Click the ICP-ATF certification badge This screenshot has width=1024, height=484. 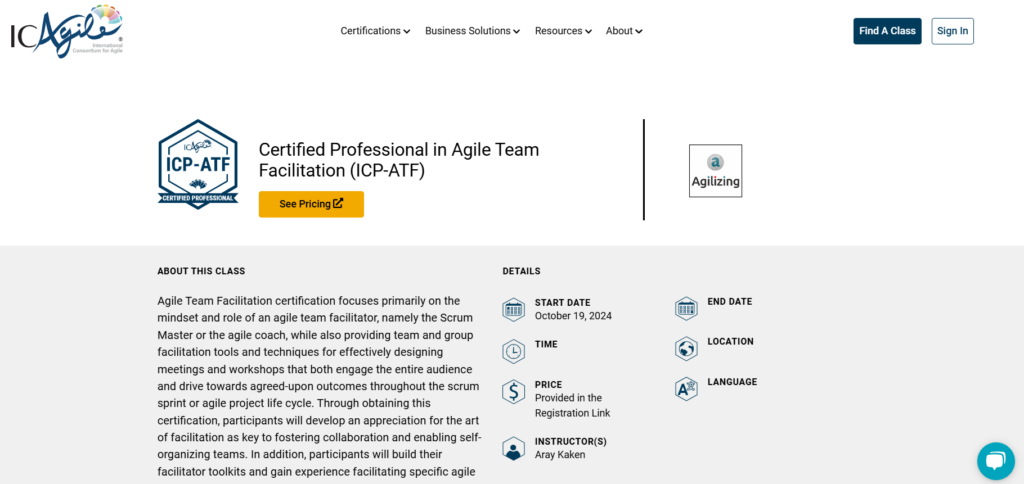[x=198, y=165]
